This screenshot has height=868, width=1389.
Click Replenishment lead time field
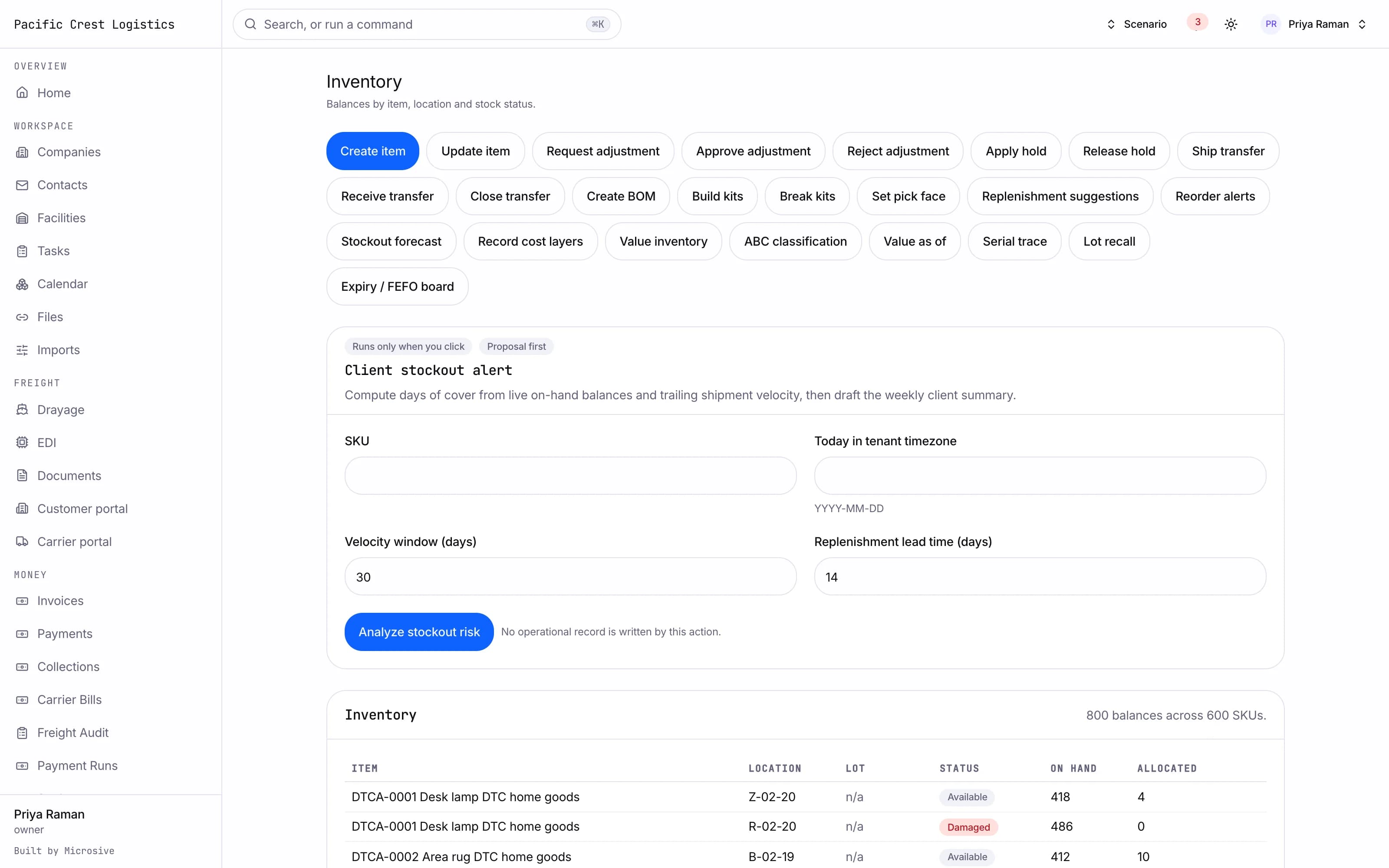[x=1040, y=576]
